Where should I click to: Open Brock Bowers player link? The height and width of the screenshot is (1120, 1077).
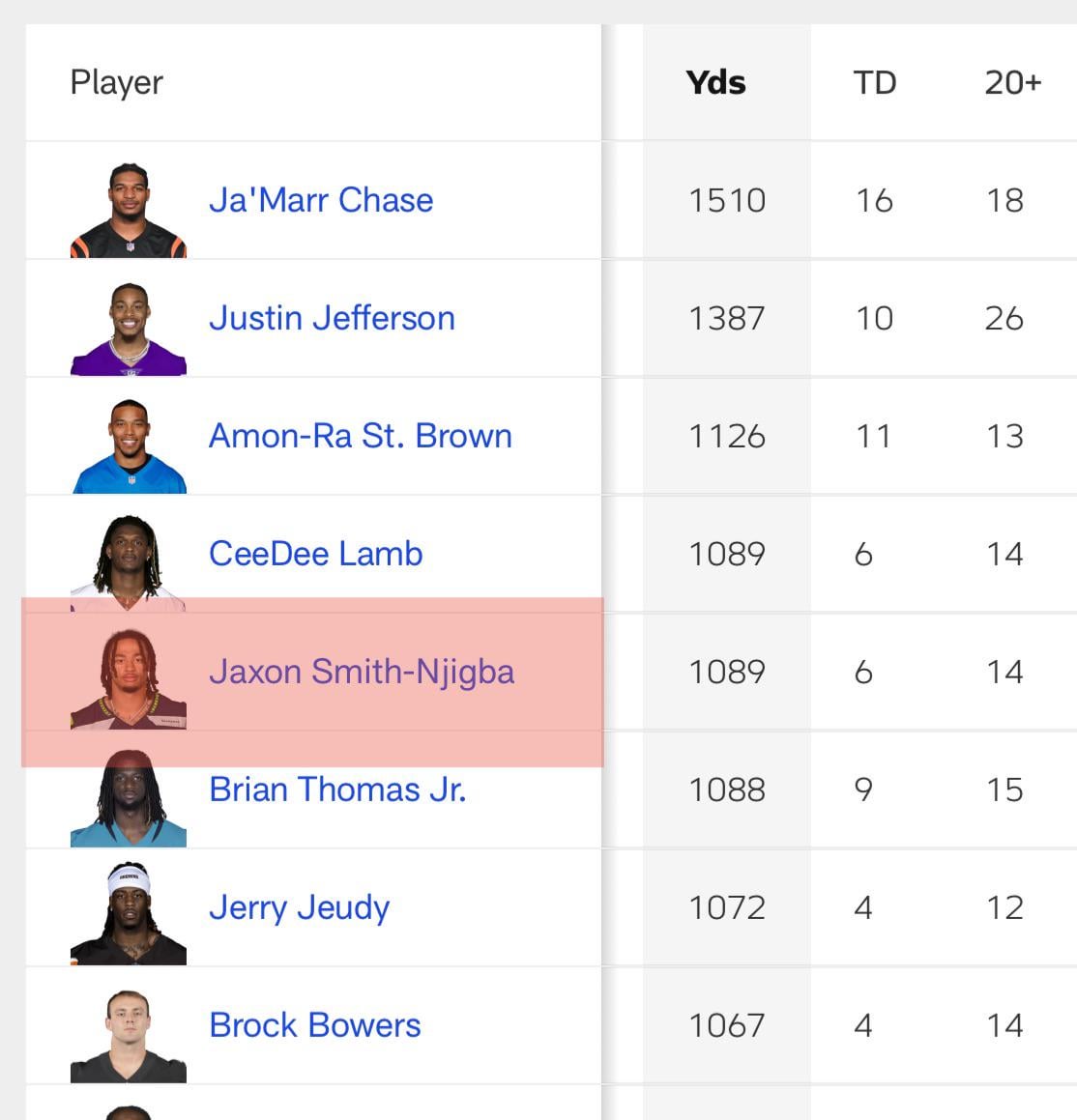[x=315, y=1025]
